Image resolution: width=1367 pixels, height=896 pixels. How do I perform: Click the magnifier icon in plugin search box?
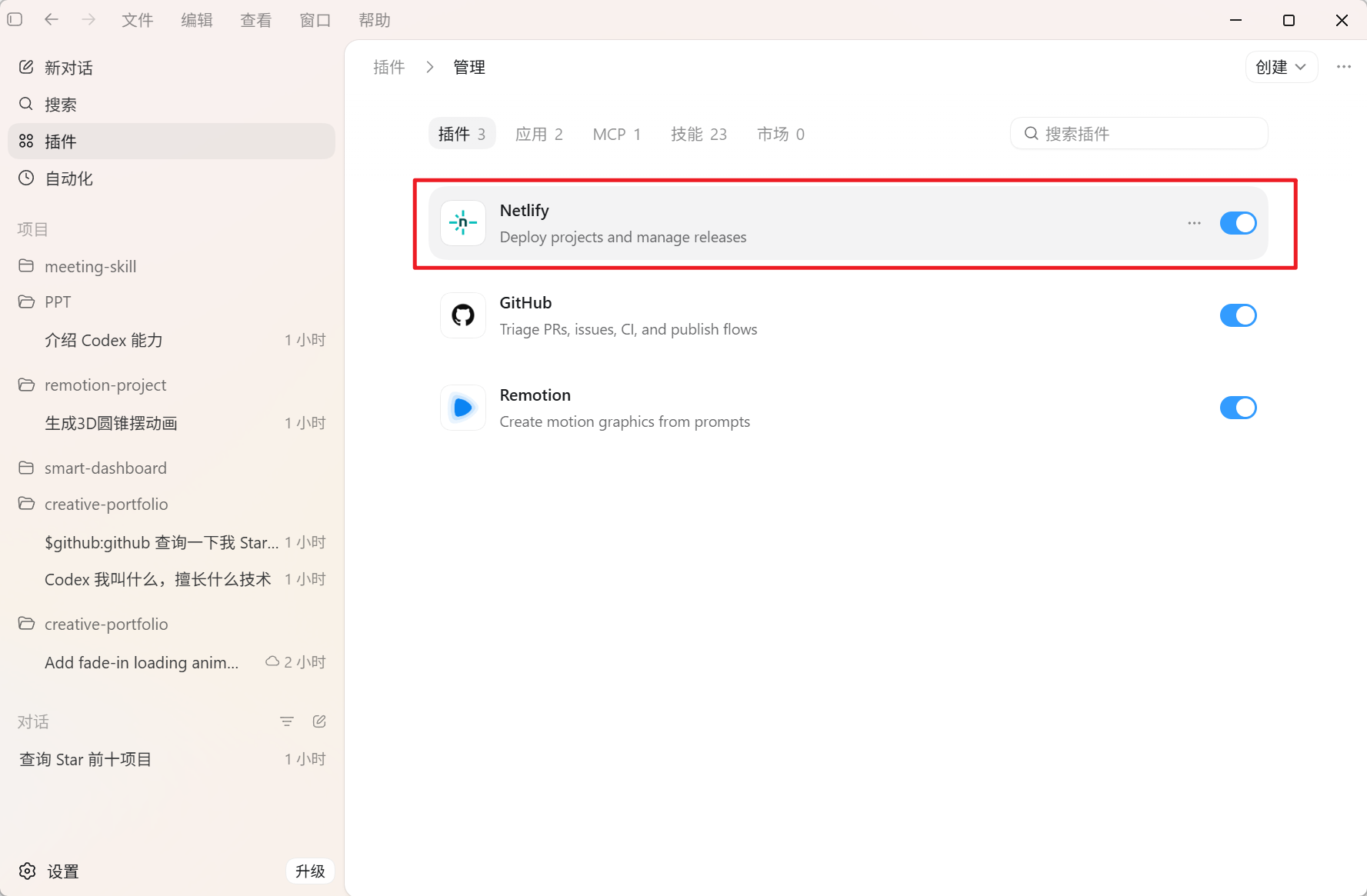click(1032, 134)
